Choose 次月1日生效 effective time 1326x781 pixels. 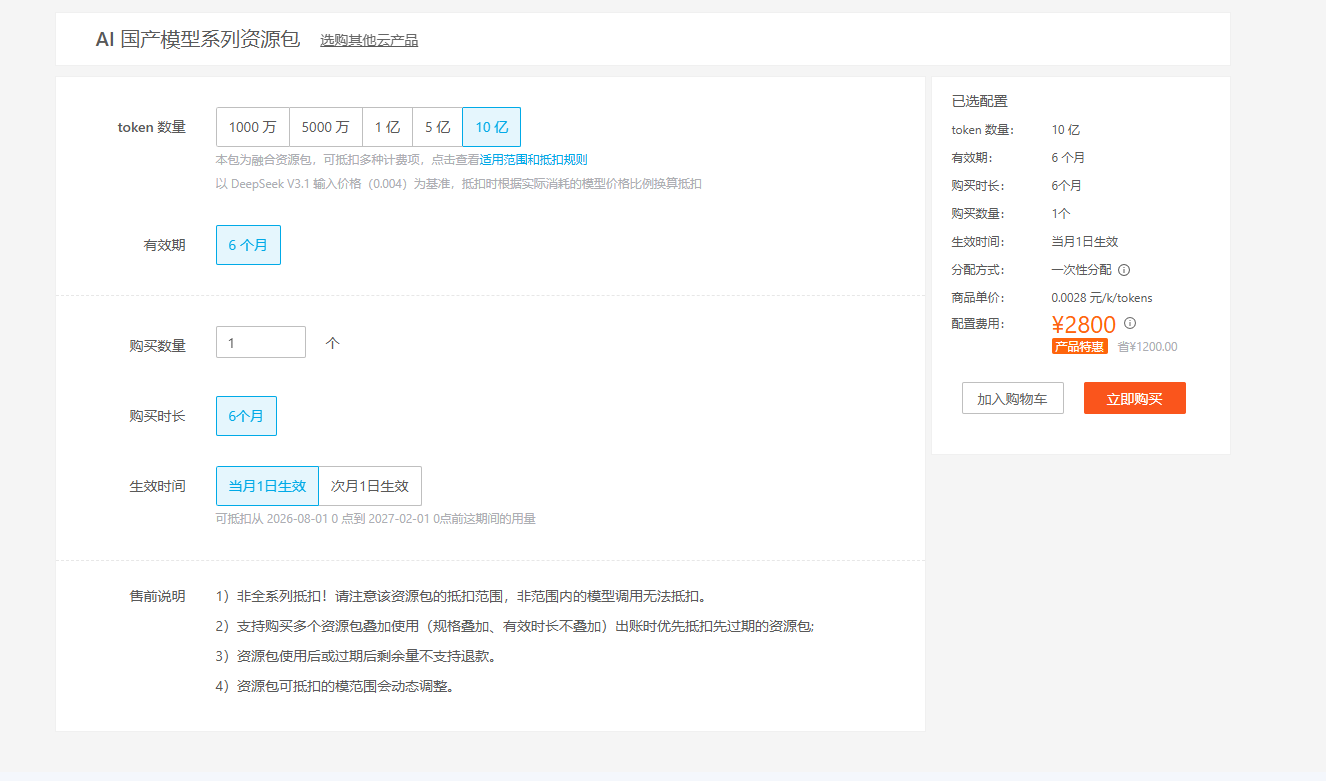pyautogui.click(x=370, y=486)
